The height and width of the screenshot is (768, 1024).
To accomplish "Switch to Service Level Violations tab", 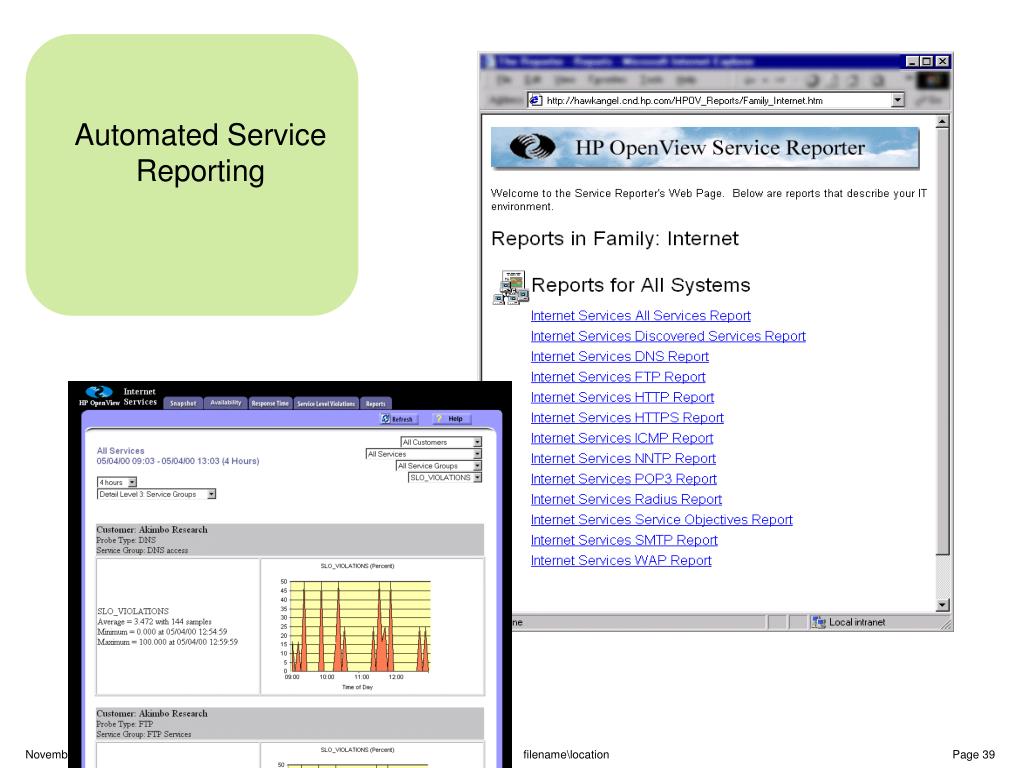I will point(326,403).
